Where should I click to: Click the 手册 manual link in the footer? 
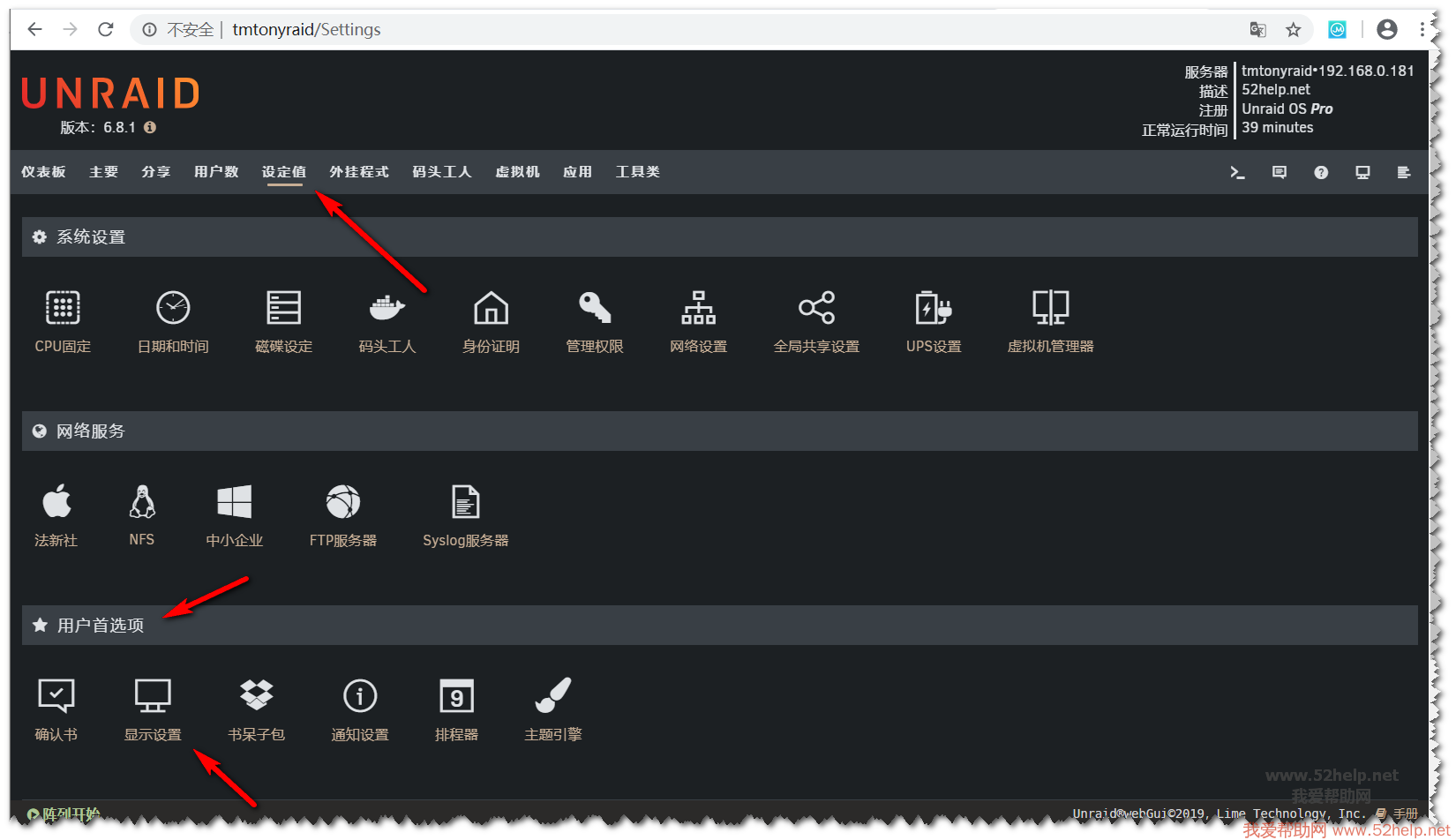tap(1405, 814)
